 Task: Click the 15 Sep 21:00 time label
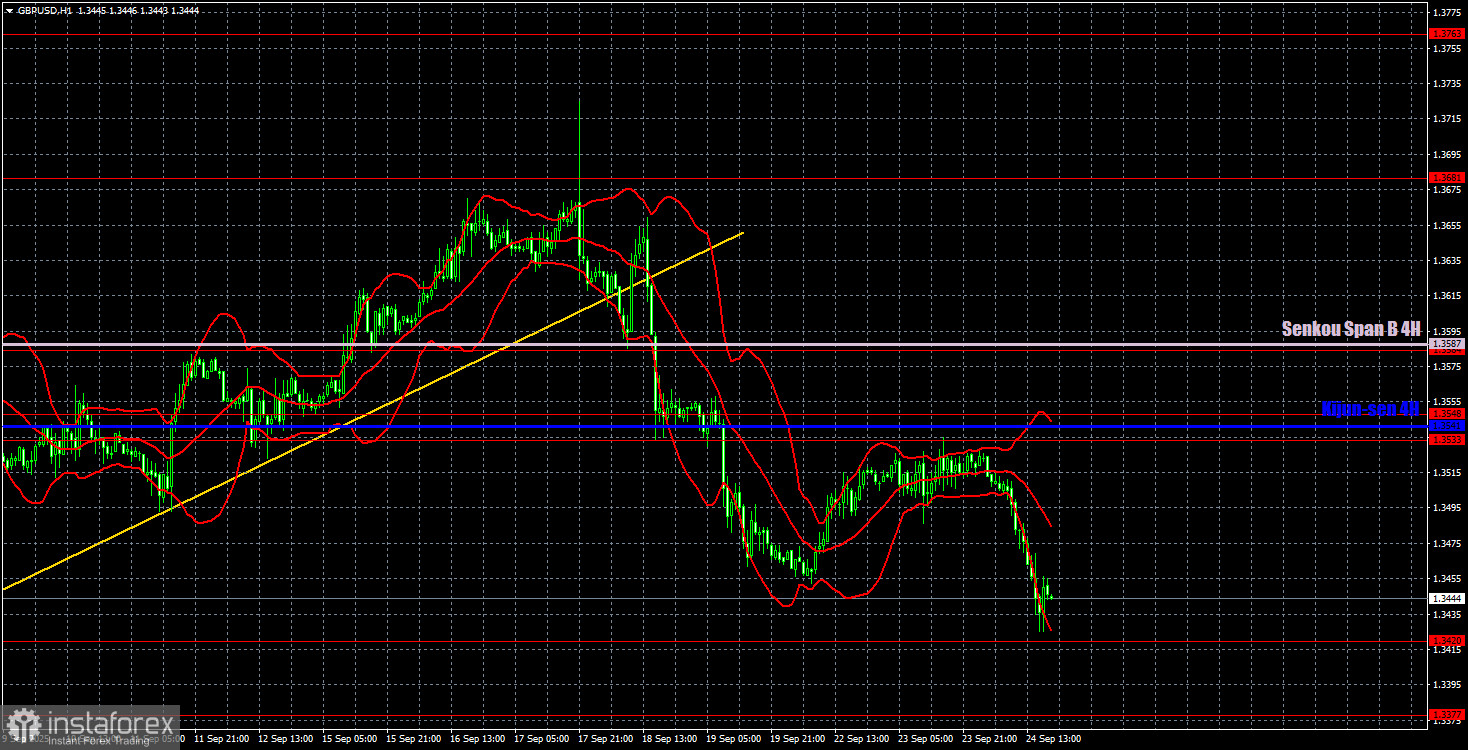[x=412, y=739]
